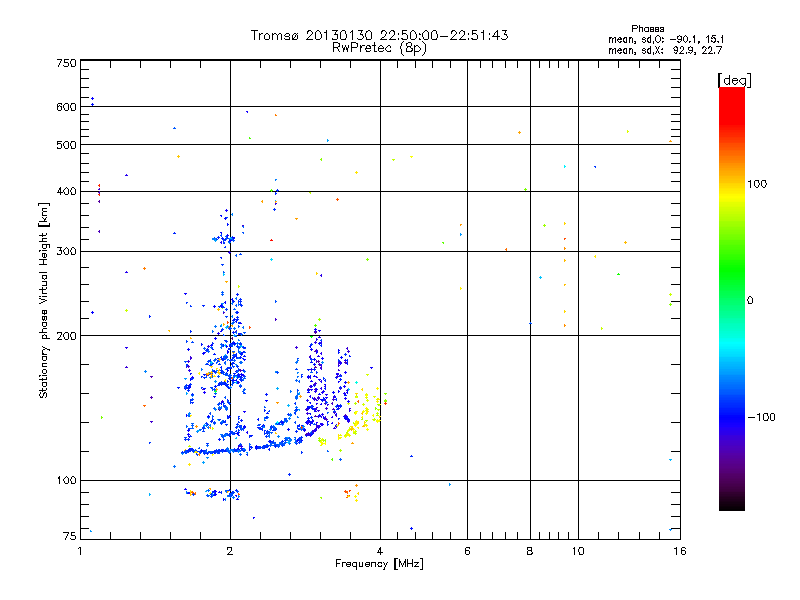Click the '10' frequency axis tick label
Viewport: 800px width, 600px height.
(x=578, y=551)
